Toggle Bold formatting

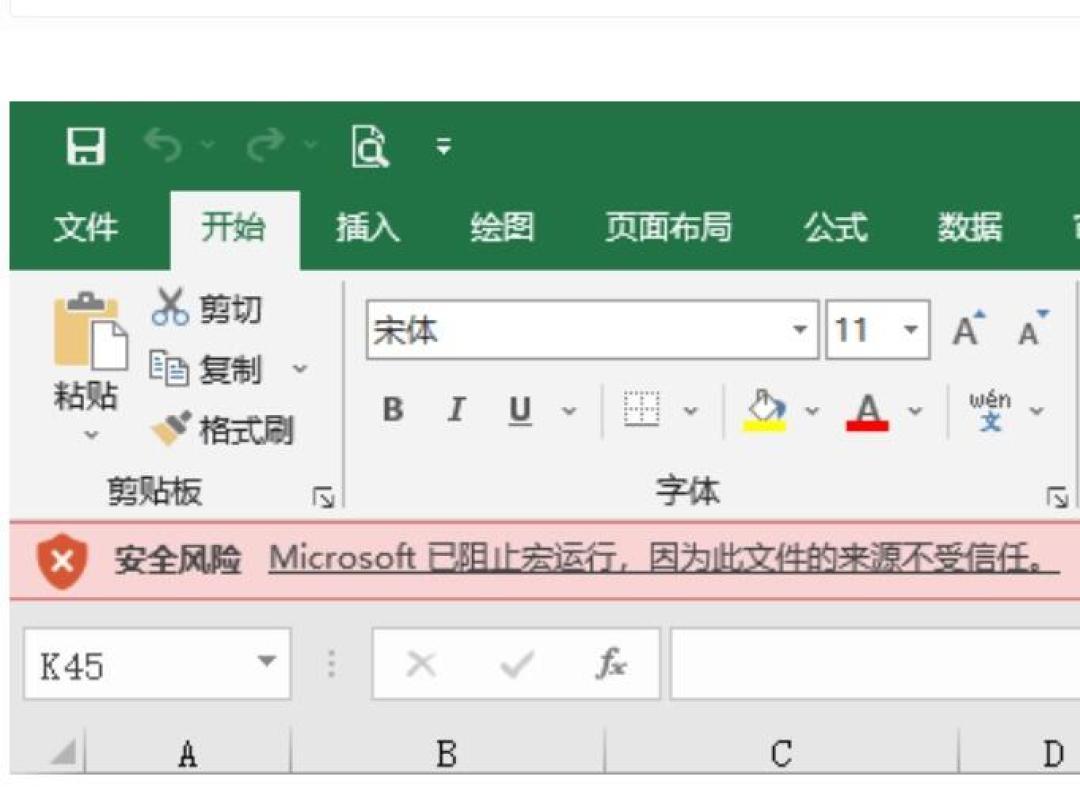click(393, 410)
